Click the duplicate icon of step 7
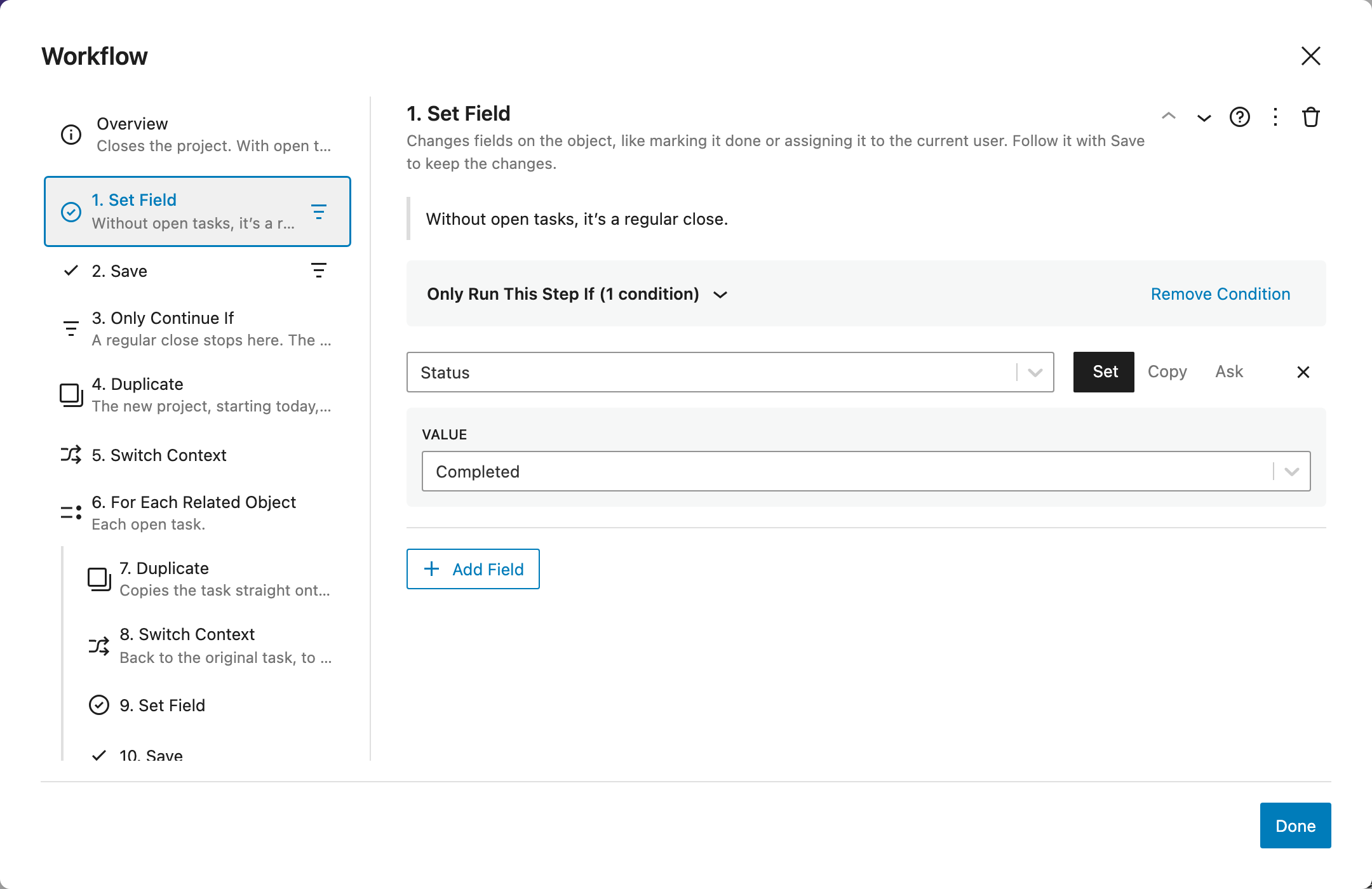The width and height of the screenshot is (1372, 889). (99, 579)
